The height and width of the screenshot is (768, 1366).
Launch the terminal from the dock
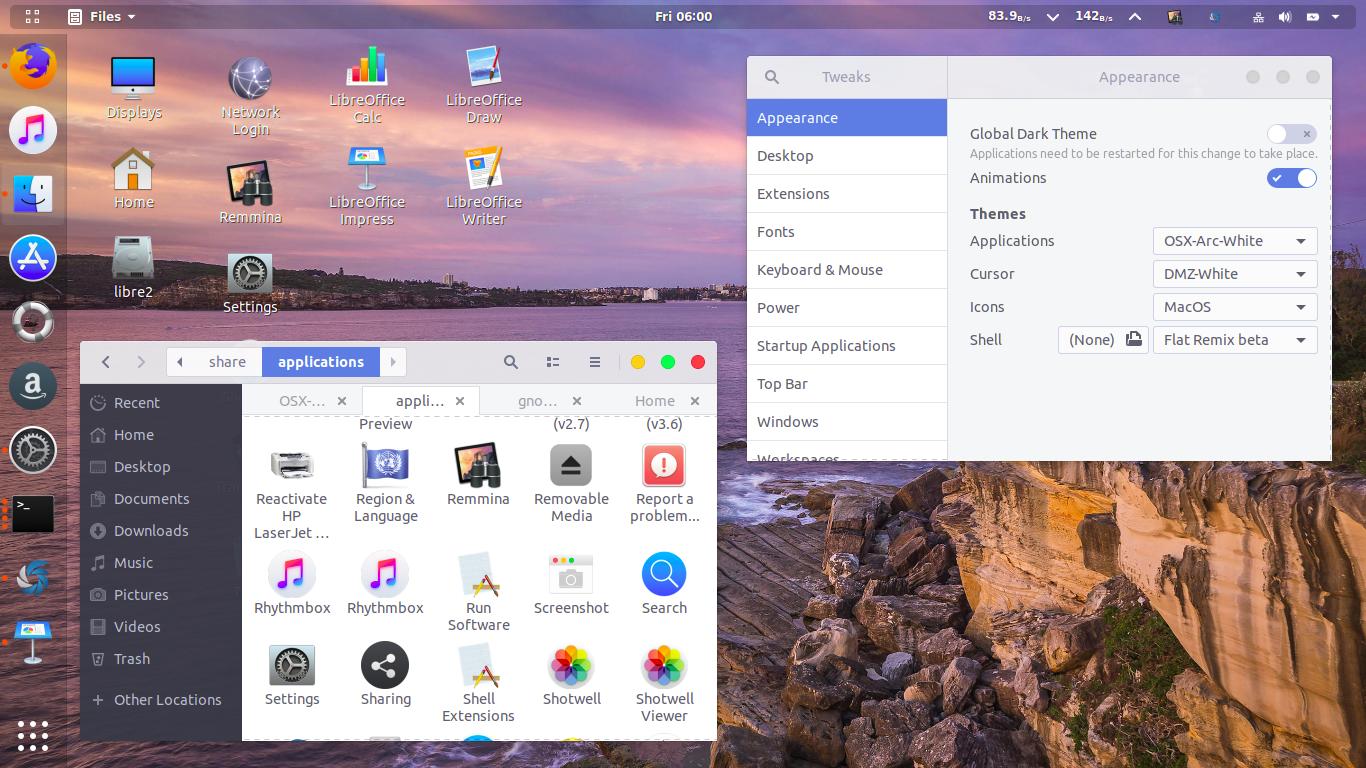point(33,513)
